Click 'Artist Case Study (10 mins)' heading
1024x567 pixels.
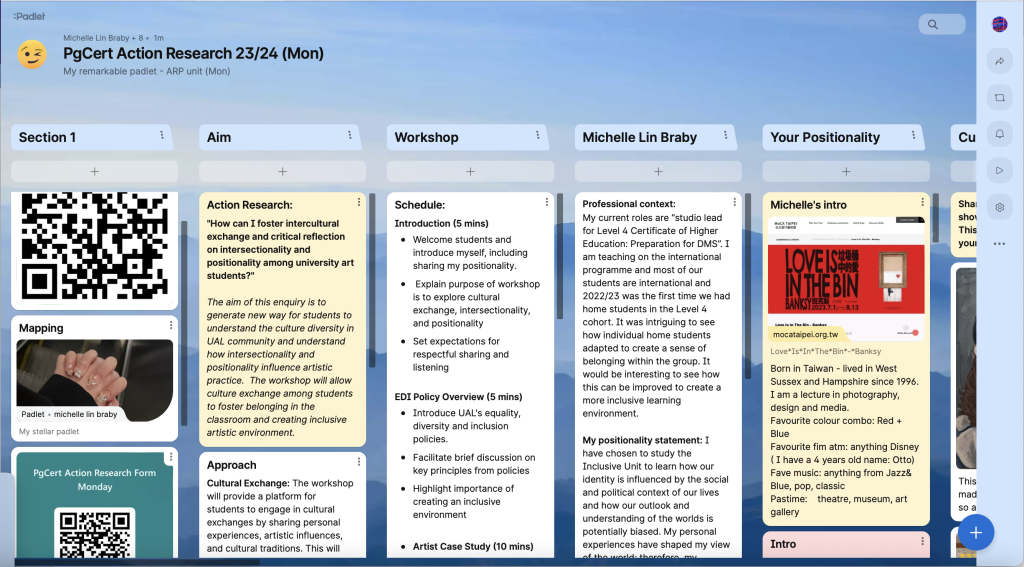pyautogui.click(x=473, y=546)
